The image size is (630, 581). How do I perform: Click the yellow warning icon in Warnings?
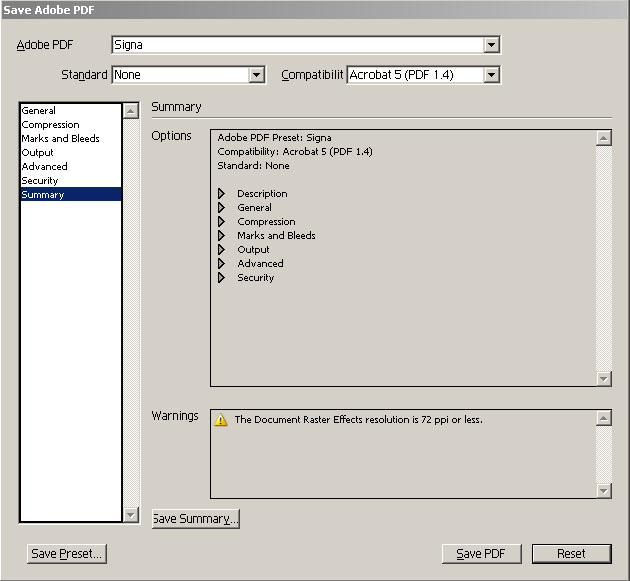221,419
